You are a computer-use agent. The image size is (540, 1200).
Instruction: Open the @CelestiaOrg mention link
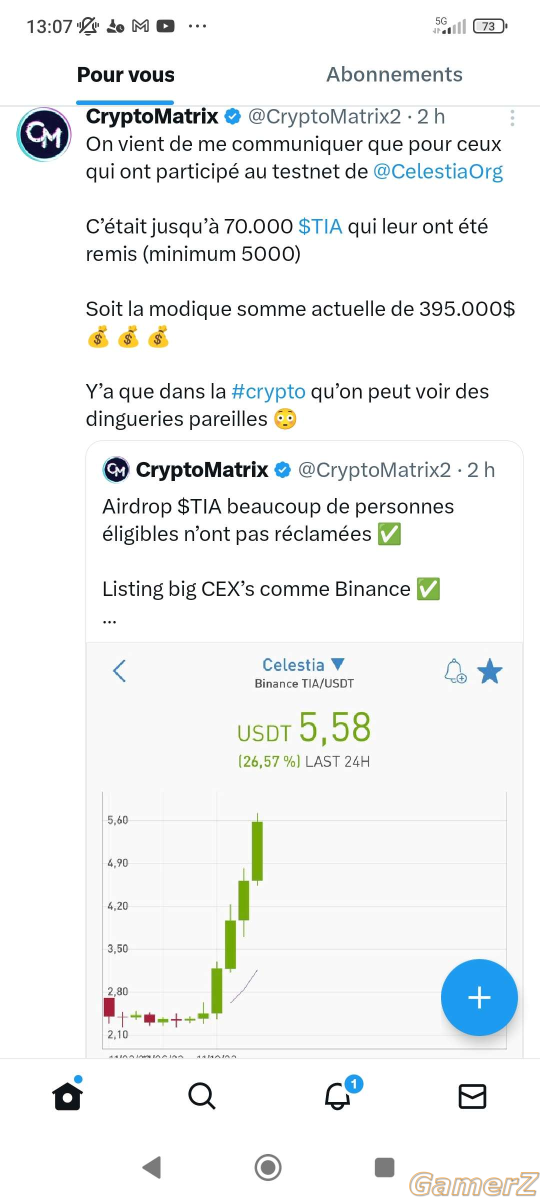[438, 171]
